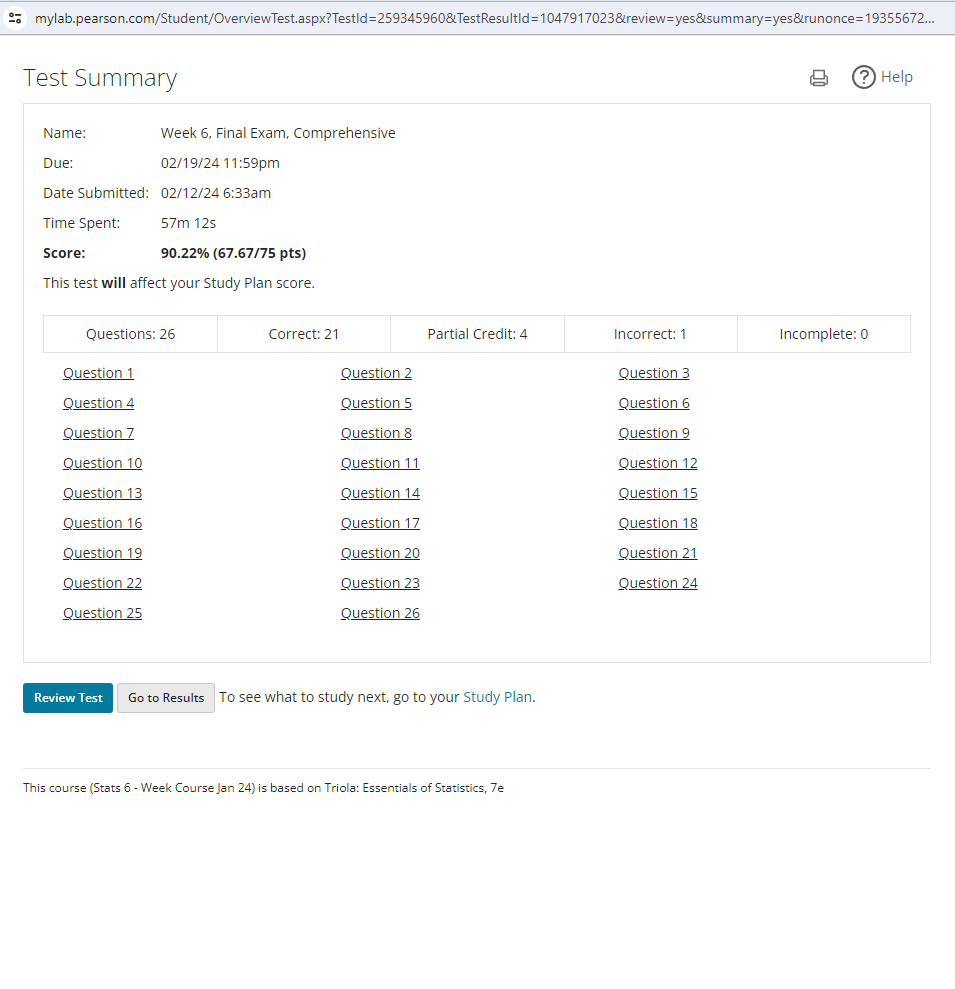Go to Question 24
Screen dimensions: 955x989
coord(657,583)
